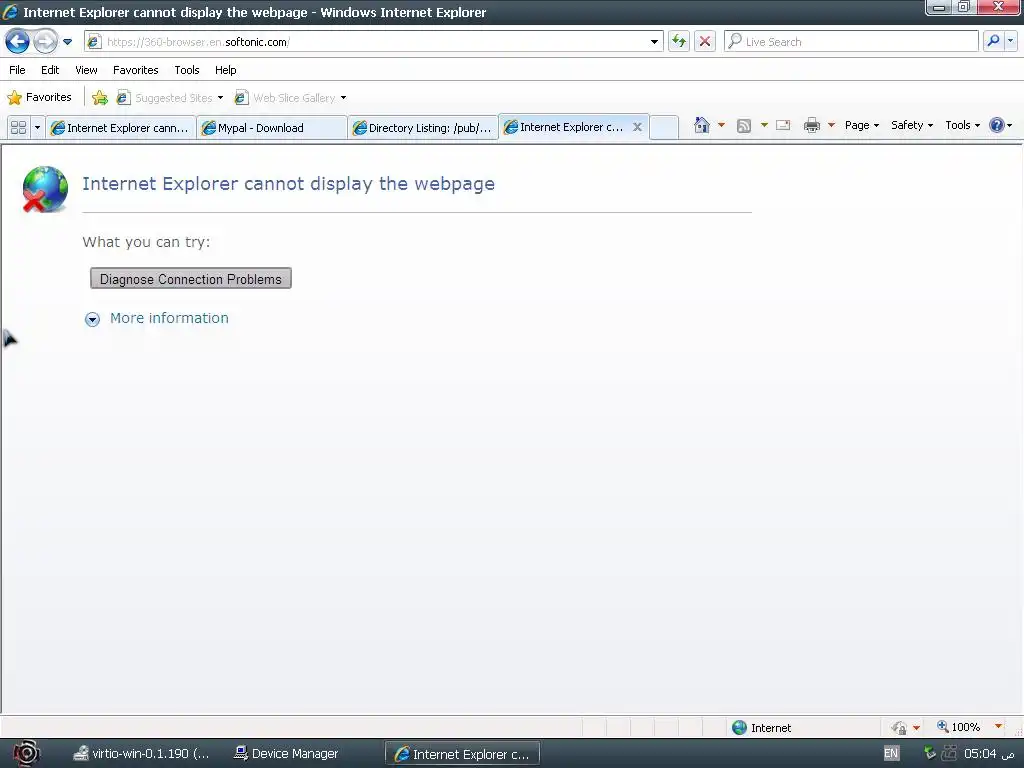The image size is (1024, 768).
Task: Expand the More information arrow icon
Action: (92, 319)
